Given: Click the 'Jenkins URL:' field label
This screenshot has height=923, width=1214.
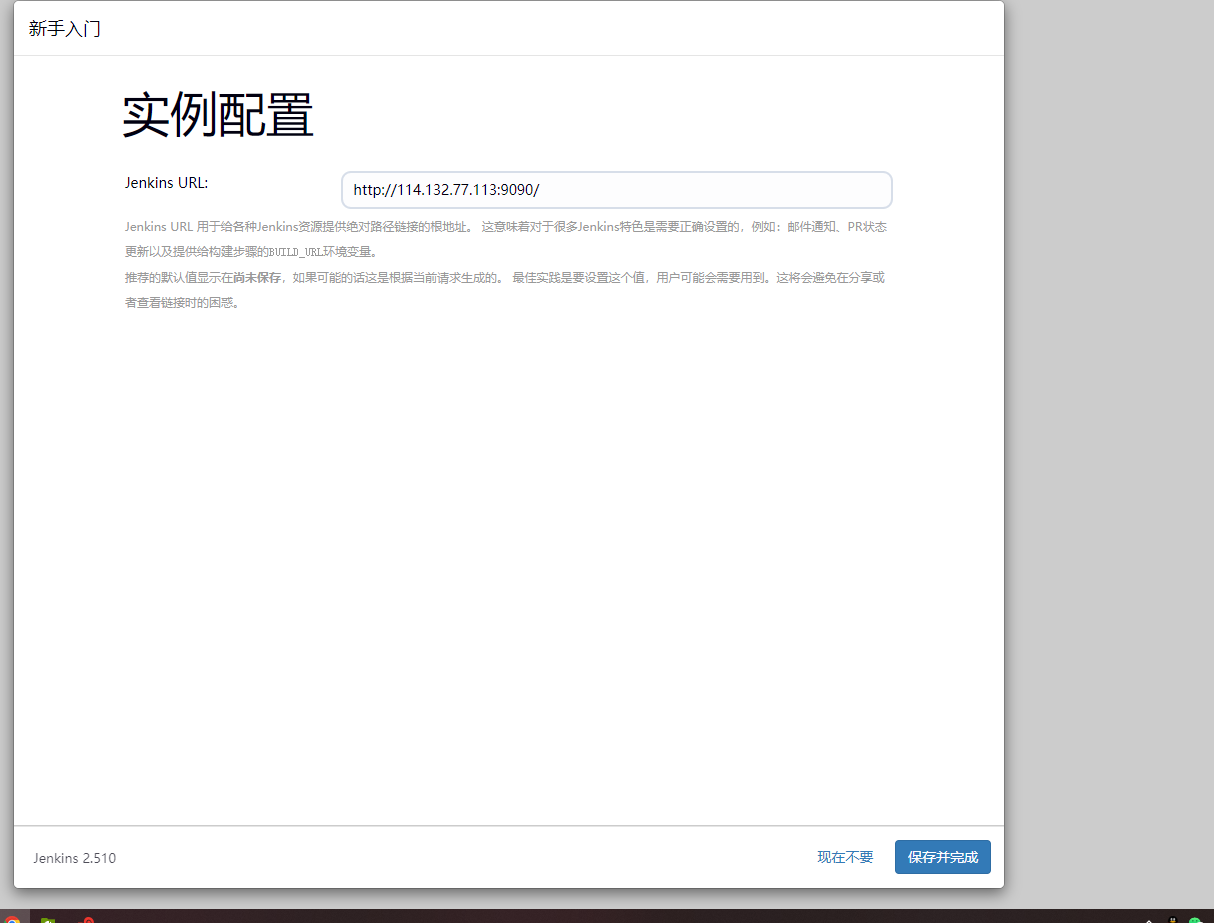Looking at the screenshot, I should point(166,182).
